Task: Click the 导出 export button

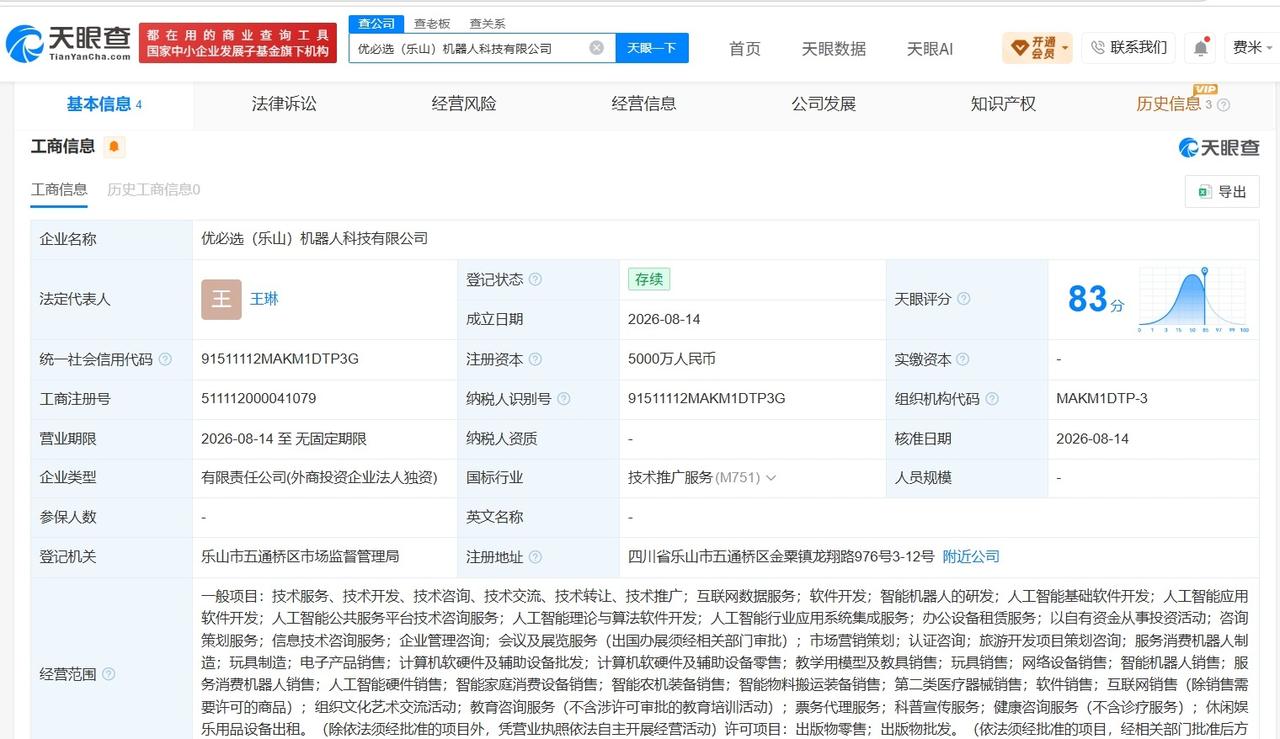Action: 1222,192
